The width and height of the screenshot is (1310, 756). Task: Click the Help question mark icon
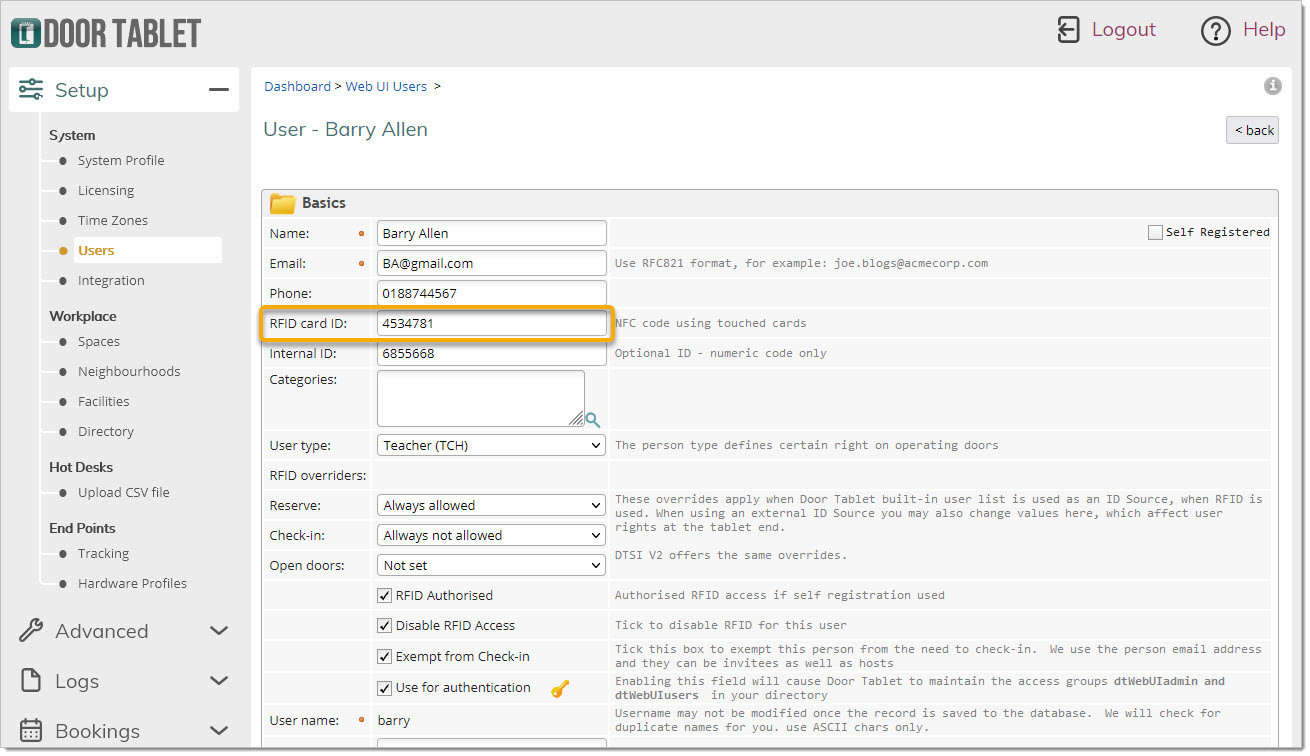click(1215, 31)
